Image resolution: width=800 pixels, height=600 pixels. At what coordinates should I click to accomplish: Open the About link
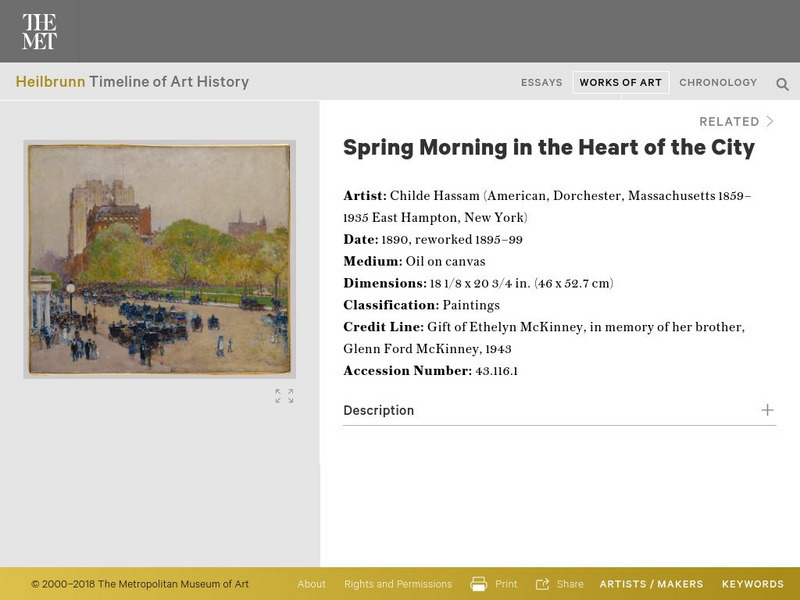[x=311, y=584]
